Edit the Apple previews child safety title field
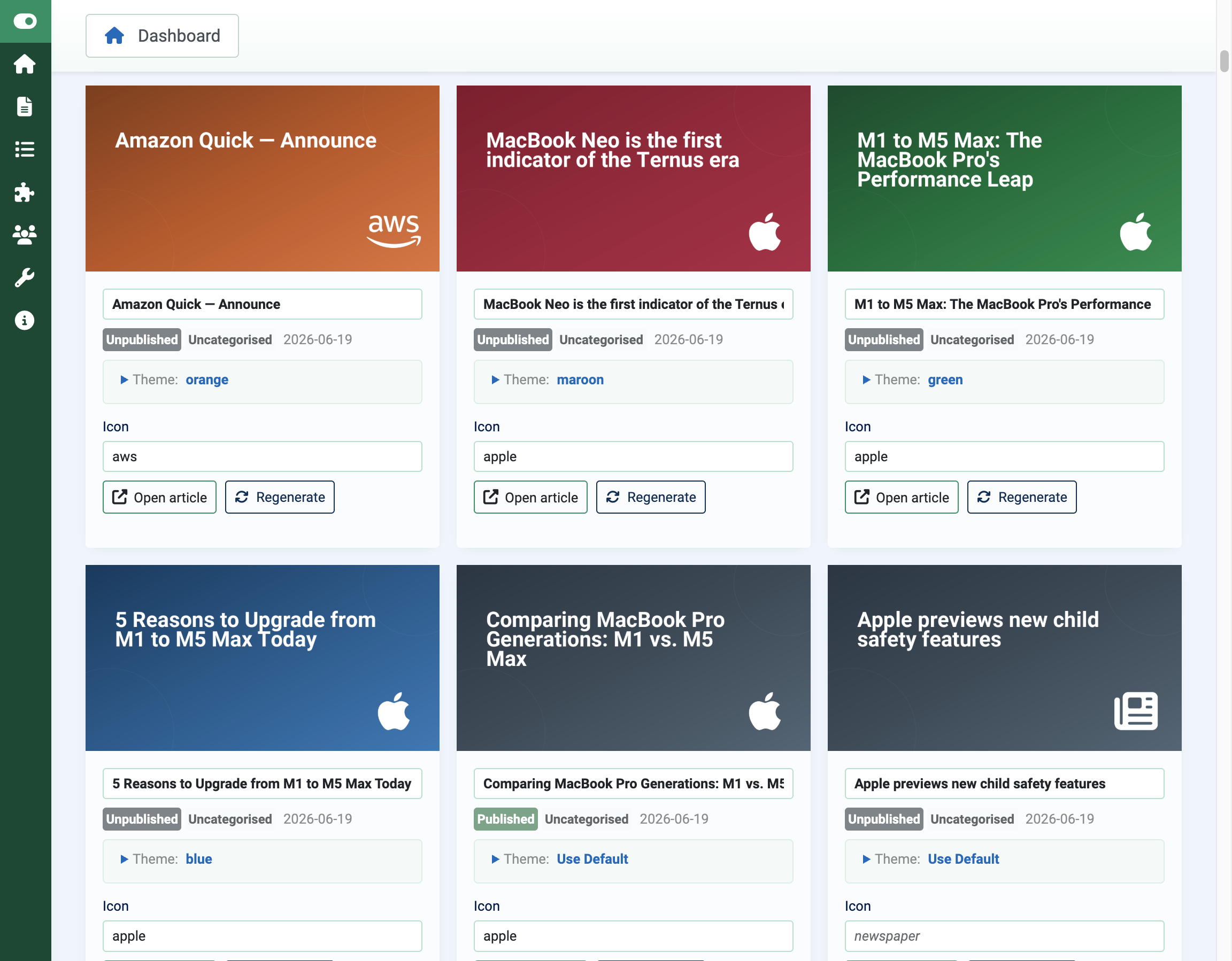1232x961 pixels. click(1004, 784)
